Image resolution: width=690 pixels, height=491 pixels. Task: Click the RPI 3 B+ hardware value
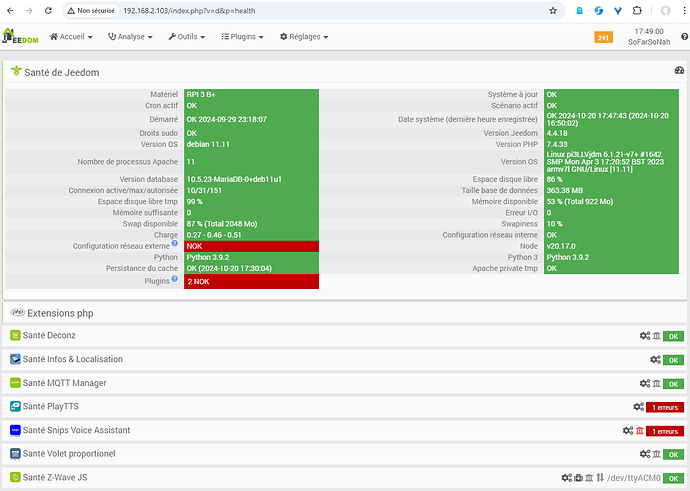(201, 95)
